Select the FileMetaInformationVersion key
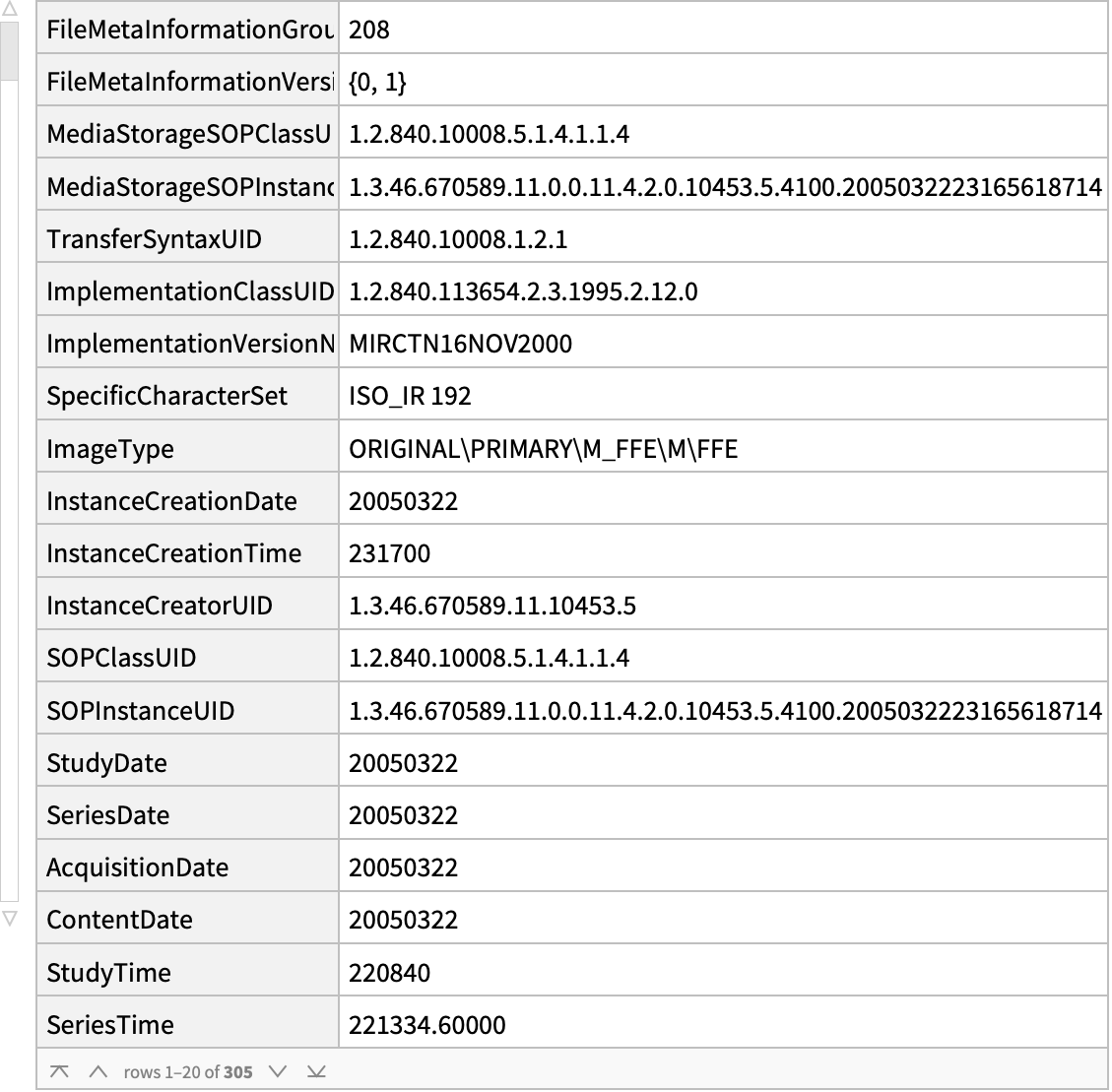 pos(189,82)
